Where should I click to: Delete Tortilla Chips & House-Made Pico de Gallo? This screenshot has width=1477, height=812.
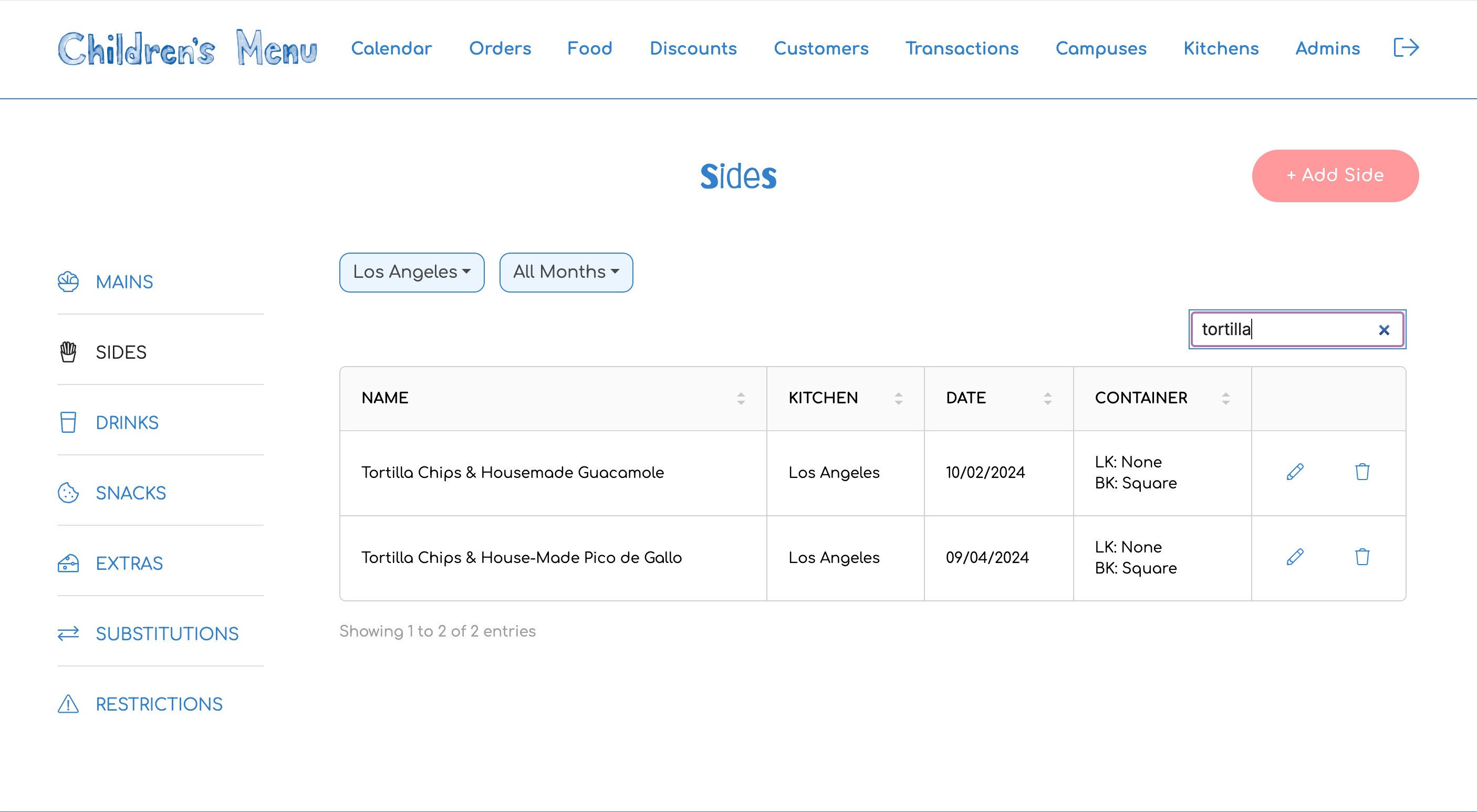[1362, 557]
